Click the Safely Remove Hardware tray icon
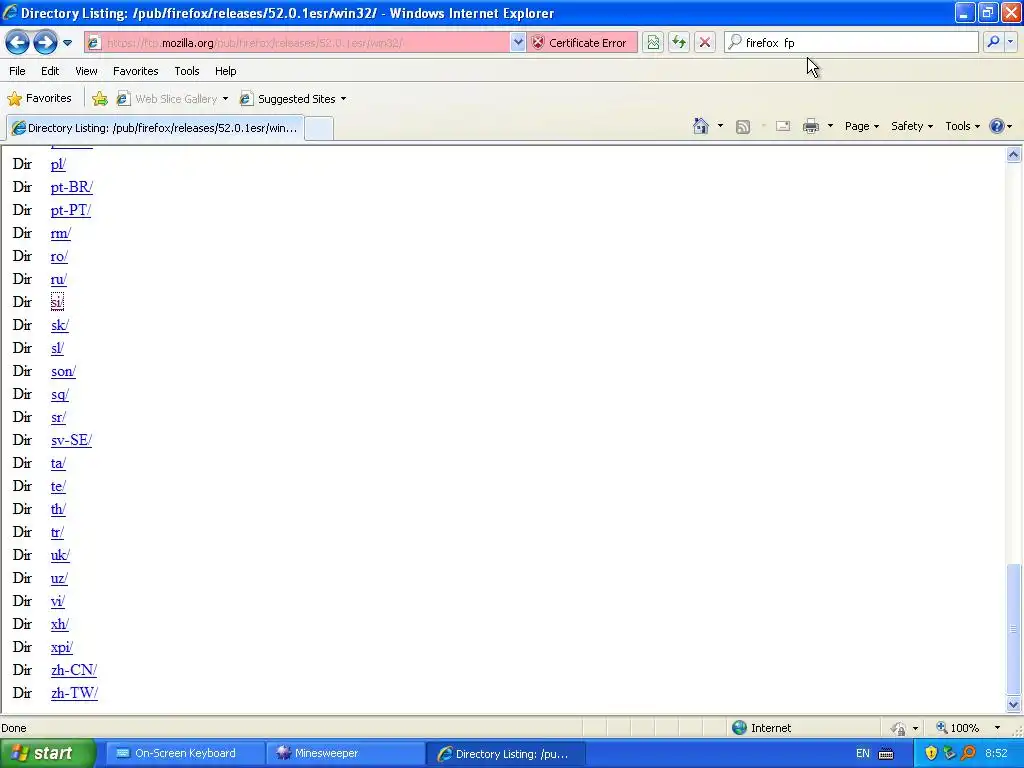Image resolution: width=1024 pixels, height=768 pixels. click(x=950, y=754)
